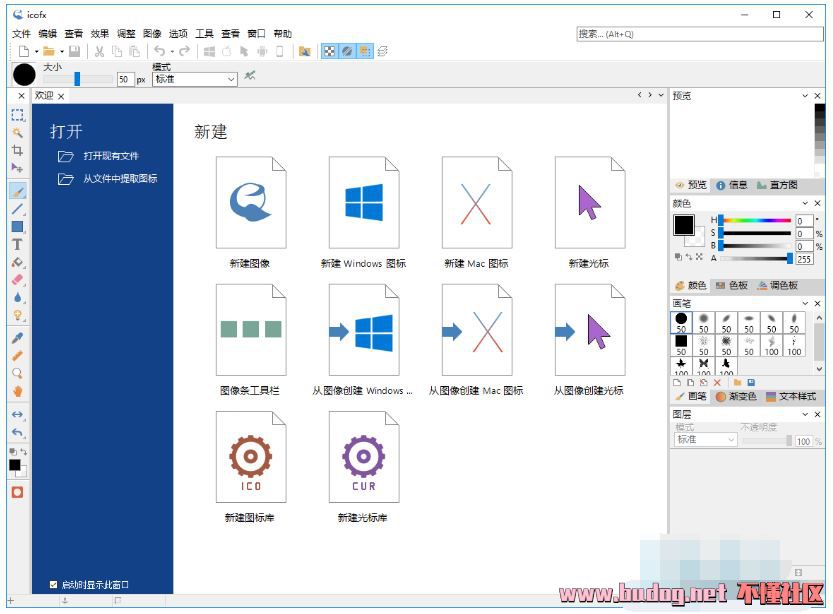Select the eyedropper color picker tool

click(x=18, y=338)
